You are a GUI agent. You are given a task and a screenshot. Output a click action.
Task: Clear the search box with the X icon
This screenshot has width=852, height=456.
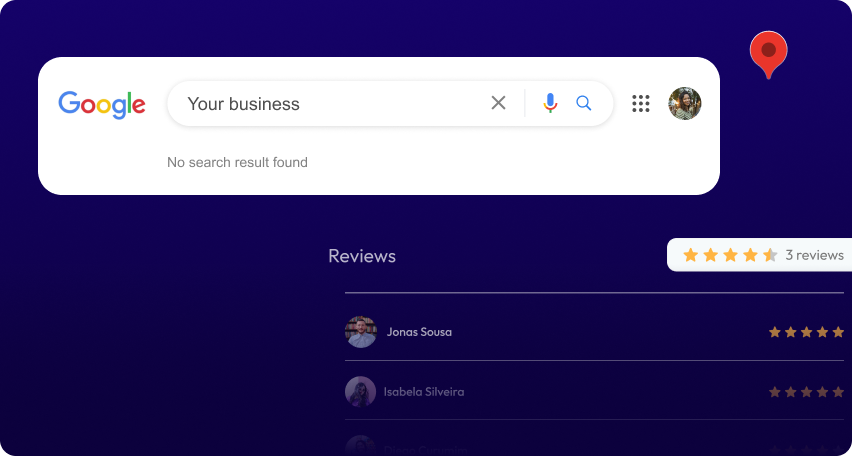click(498, 103)
